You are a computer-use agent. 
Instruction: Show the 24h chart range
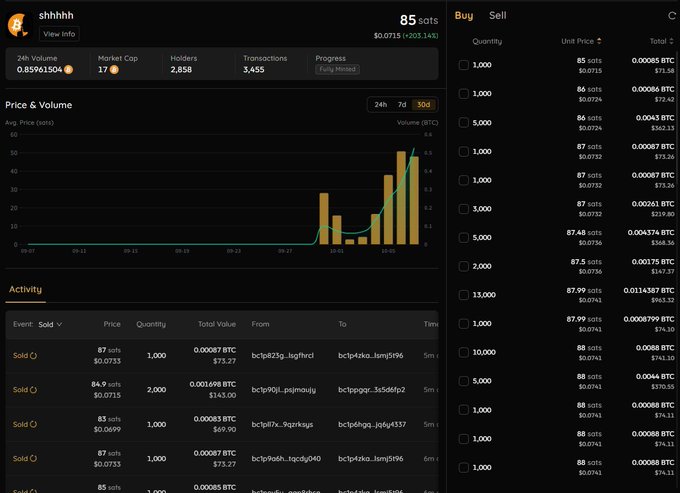tap(381, 104)
